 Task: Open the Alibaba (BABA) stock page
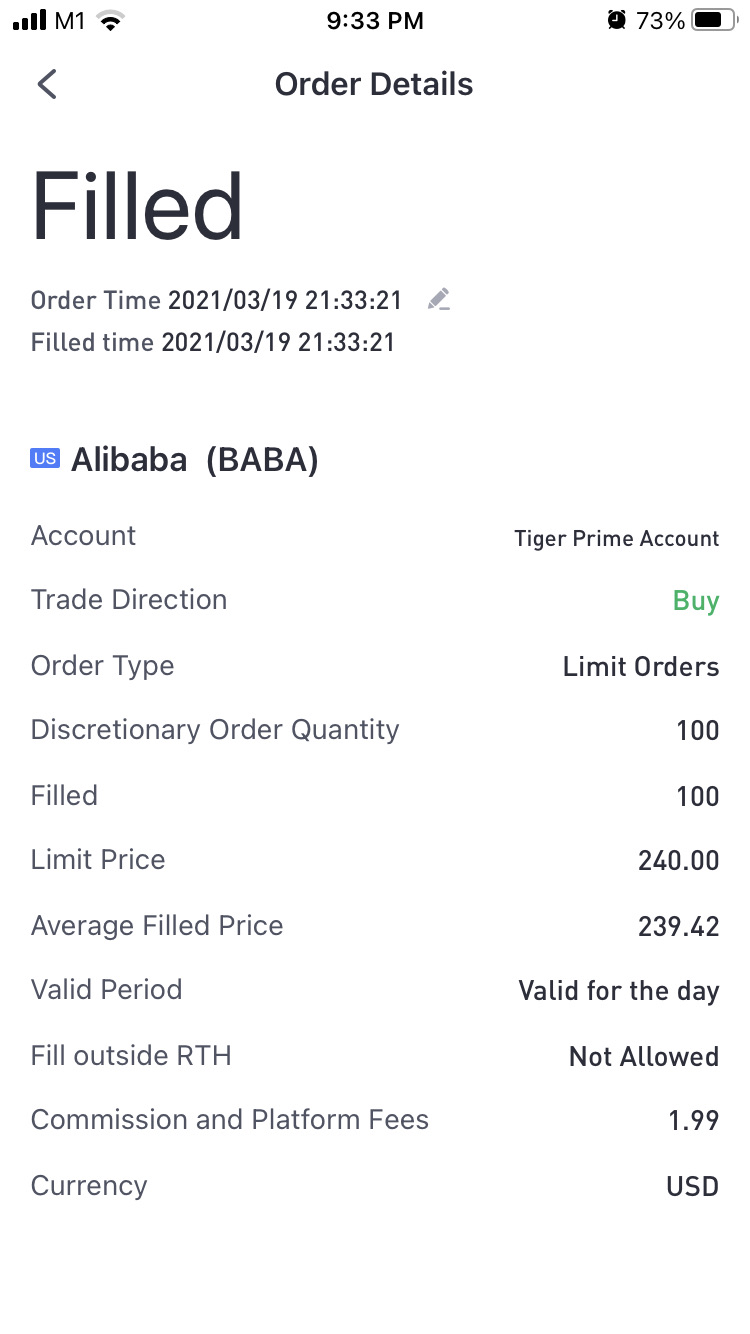tap(194, 460)
